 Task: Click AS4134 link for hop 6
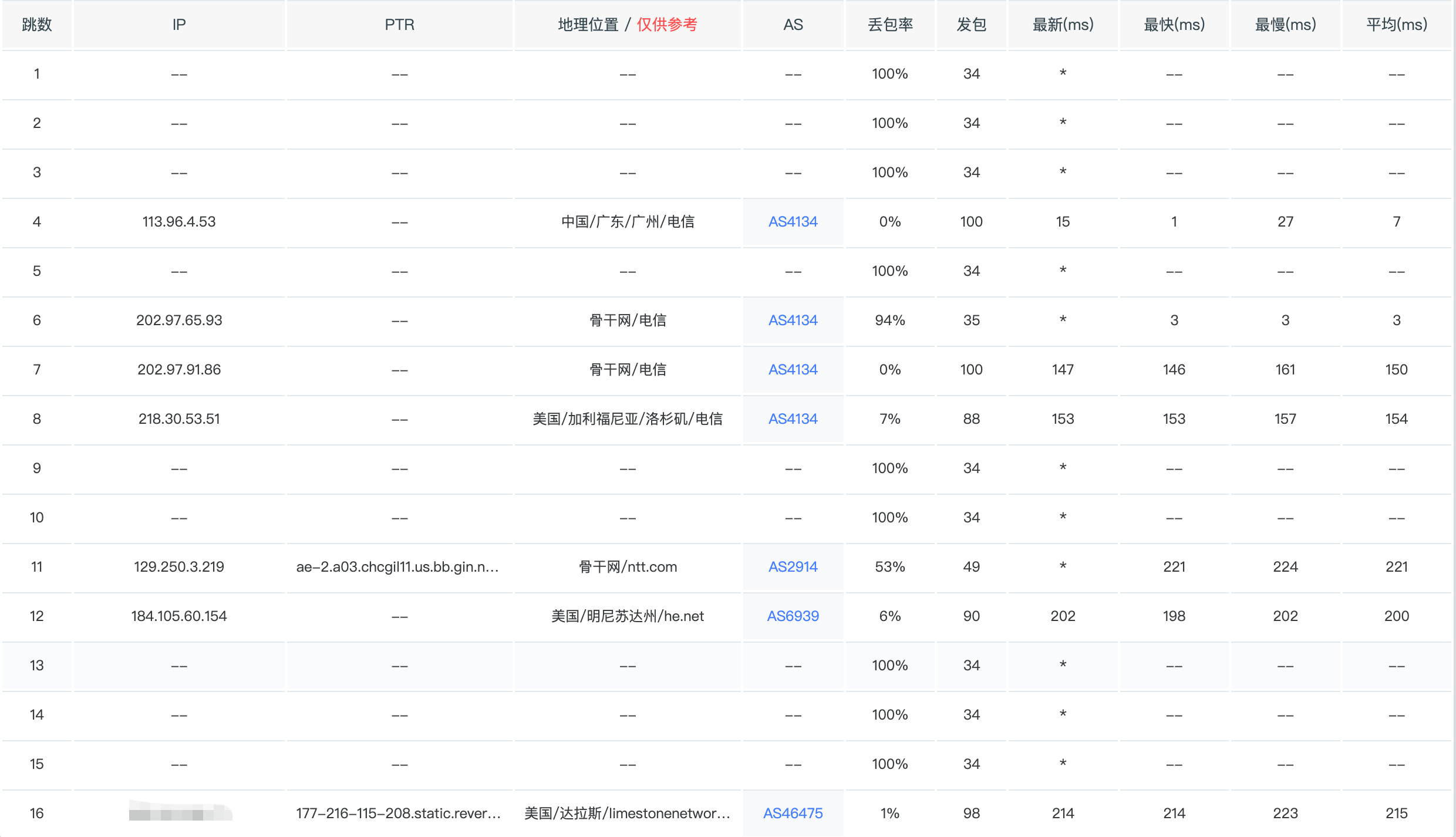(x=793, y=320)
